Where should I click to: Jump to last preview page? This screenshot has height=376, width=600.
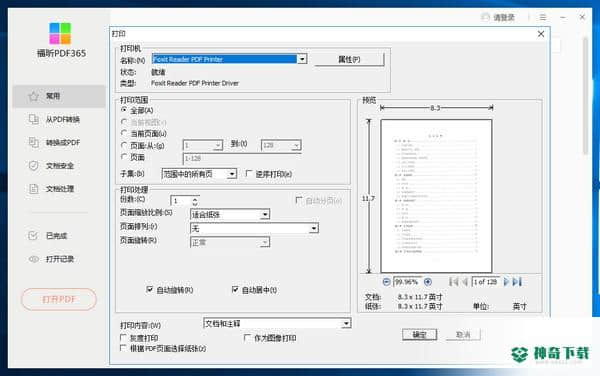pyautogui.click(x=517, y=282)
